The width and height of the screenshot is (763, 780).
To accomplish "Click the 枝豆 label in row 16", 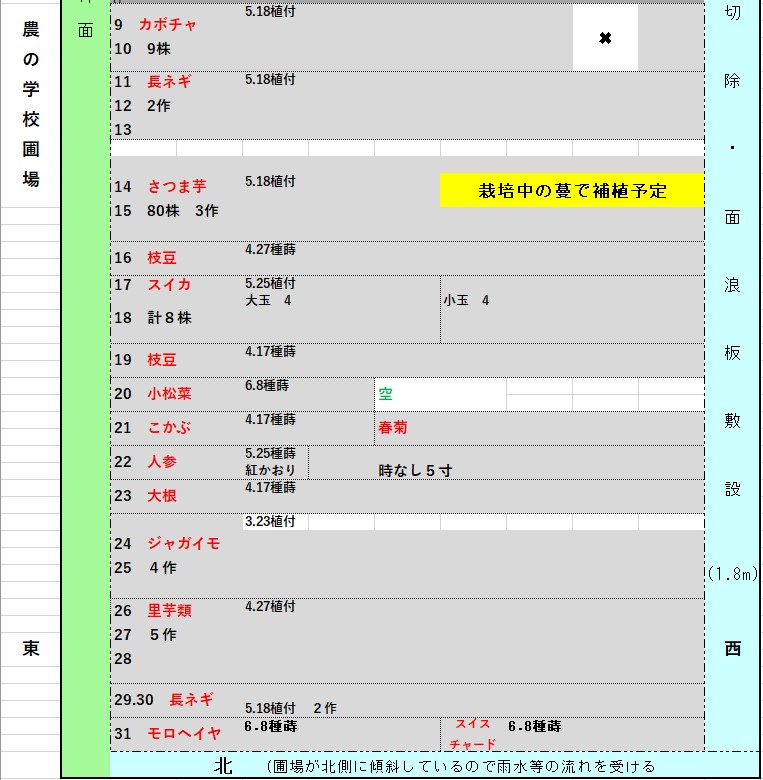I will [x=162, y=258].
